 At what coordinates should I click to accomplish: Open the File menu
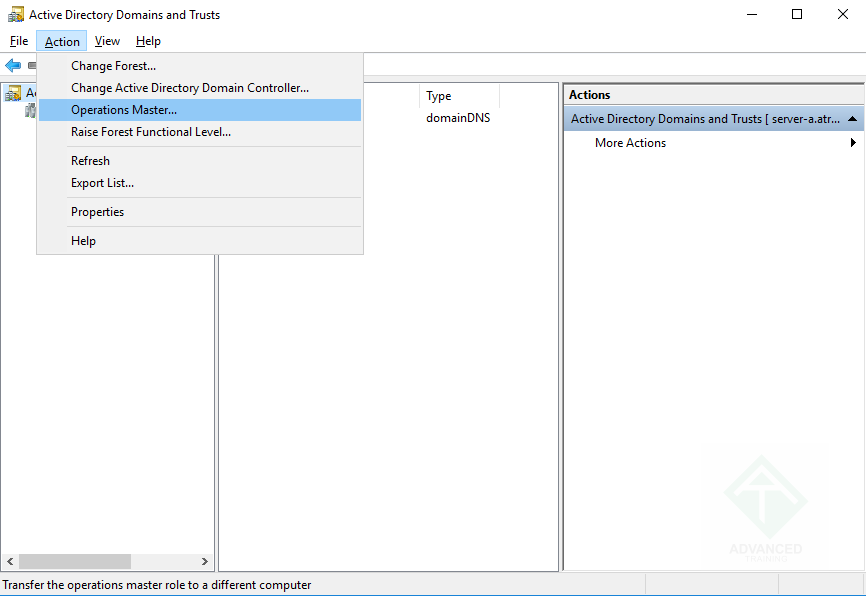pyautogui.click(x=19, y=41)
